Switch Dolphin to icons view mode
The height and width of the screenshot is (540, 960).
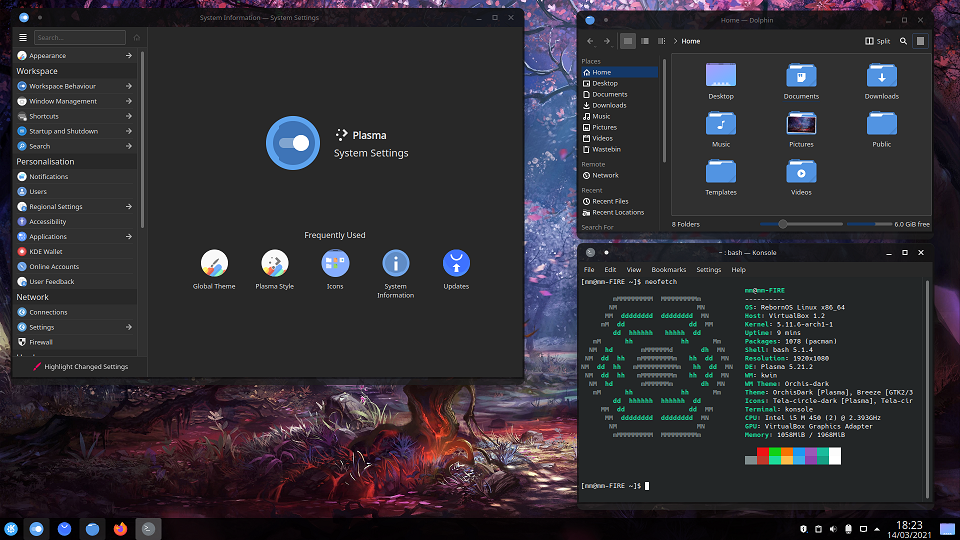coord(628,41)
